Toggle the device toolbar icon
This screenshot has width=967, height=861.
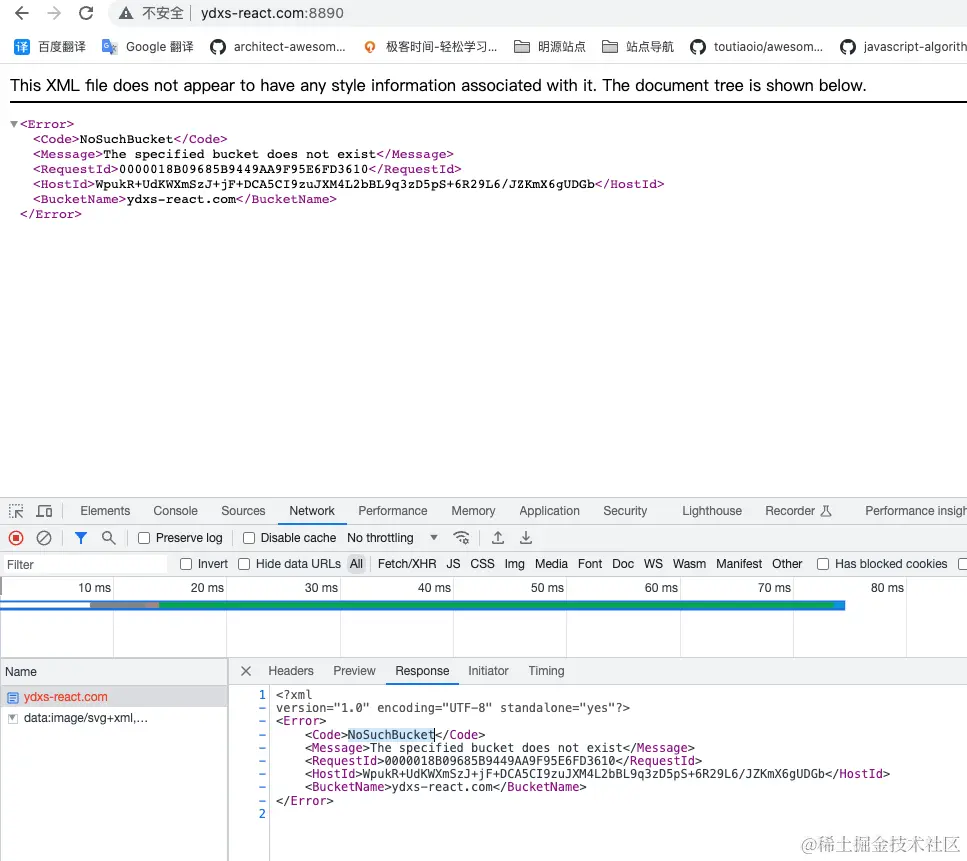pyautogui.click(x=44, y=511)
